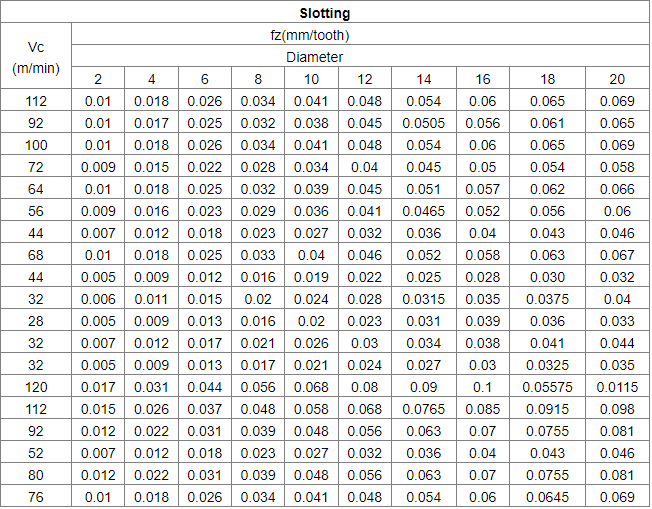
Task: Click the cell with value 0.0645
Action: (547, 497)
